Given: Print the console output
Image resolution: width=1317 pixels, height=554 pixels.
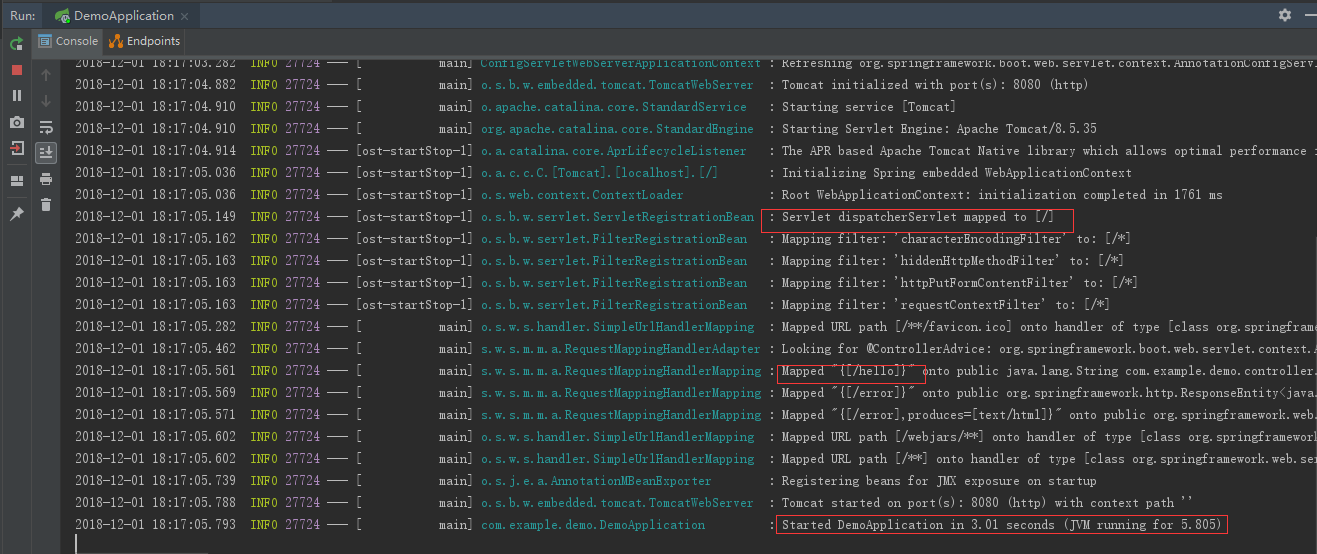Looking at the screenshot, I should tap(46, 179).
